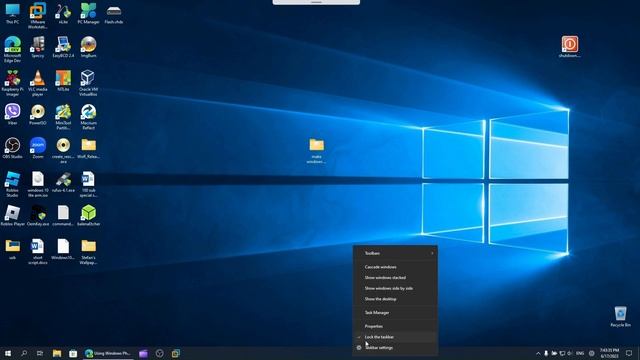This screenshot has width=640, height=360.
Task: Open Microsoft Store from the taskbar
Action: [73, 353]
